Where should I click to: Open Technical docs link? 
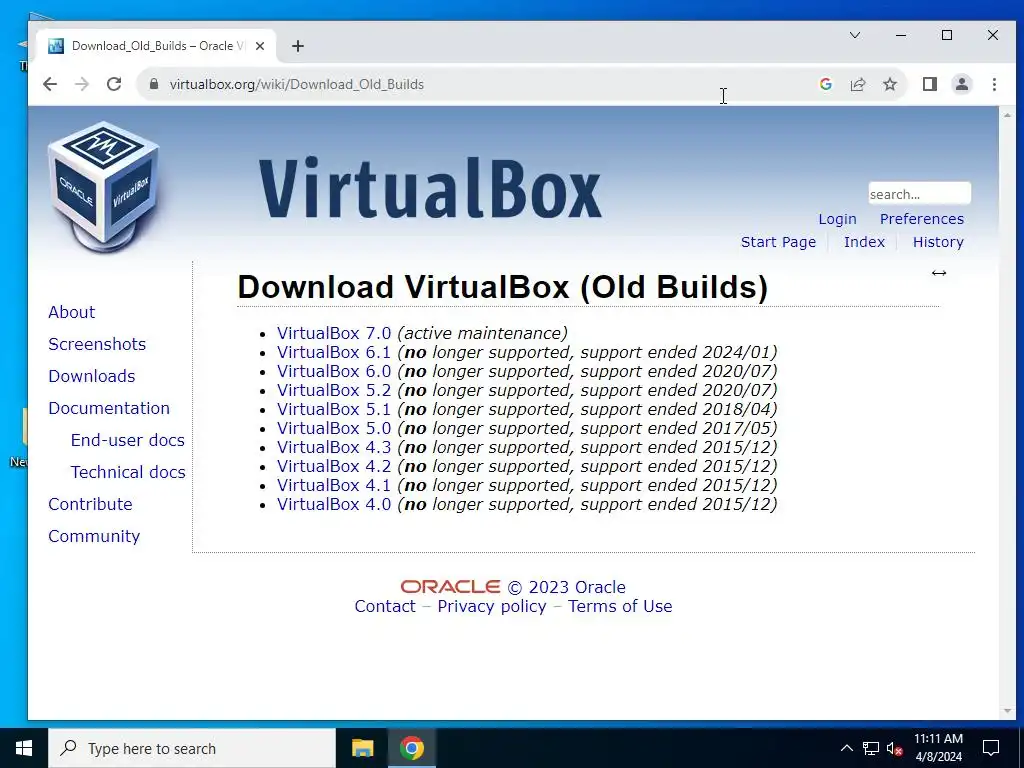click(128, 472)
